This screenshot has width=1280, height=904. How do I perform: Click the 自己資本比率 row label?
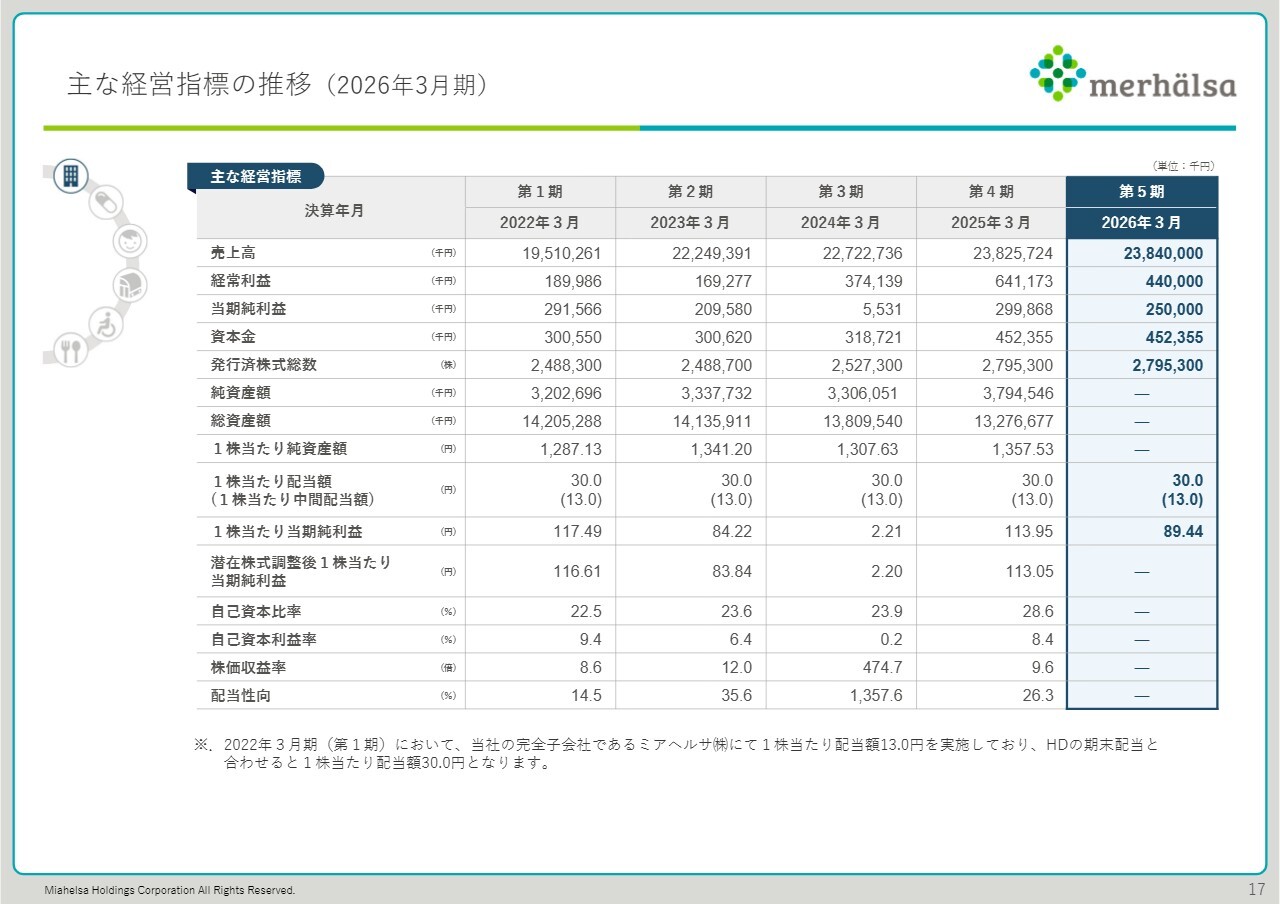256,611
